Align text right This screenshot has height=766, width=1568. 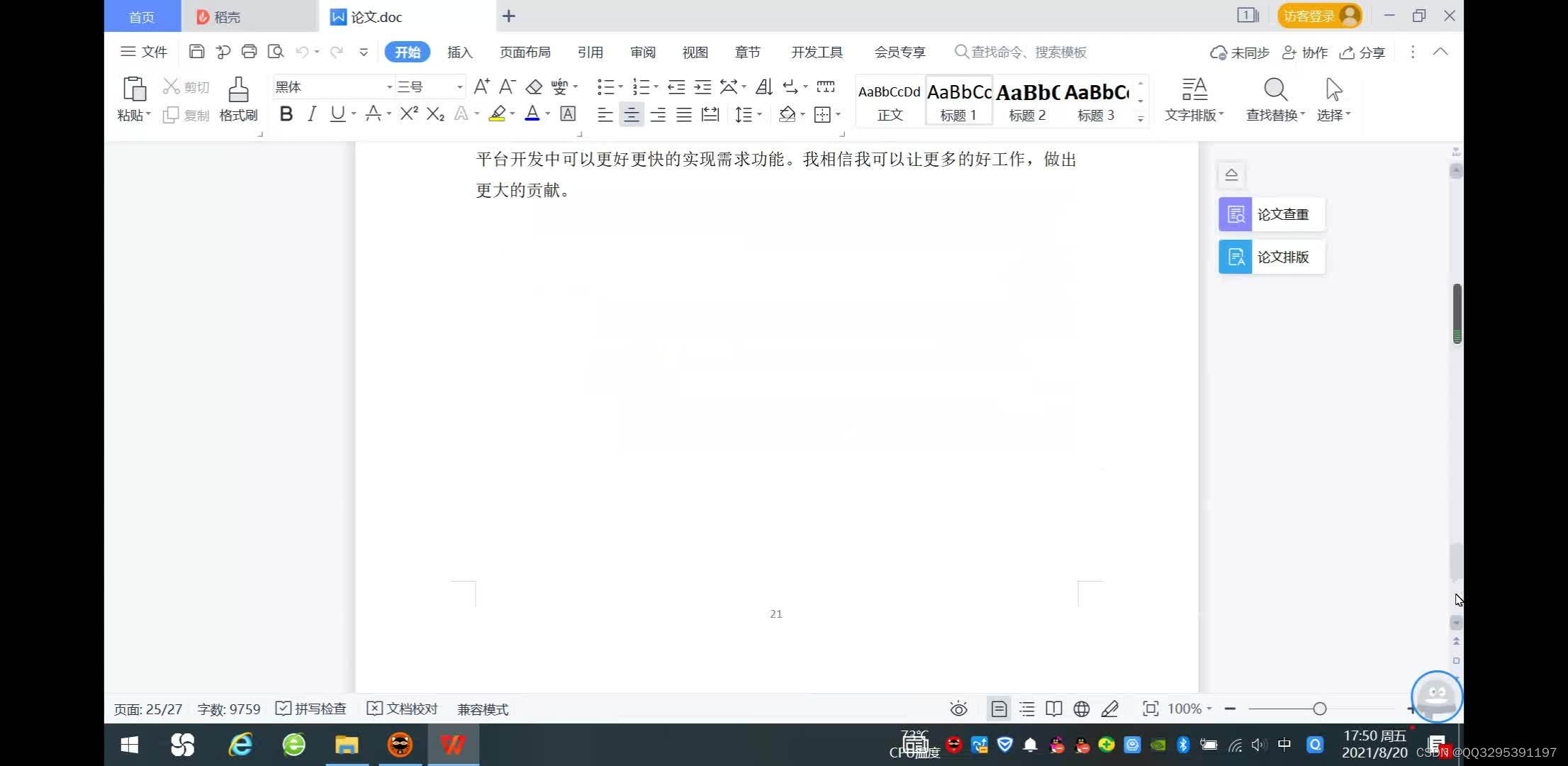658,114
